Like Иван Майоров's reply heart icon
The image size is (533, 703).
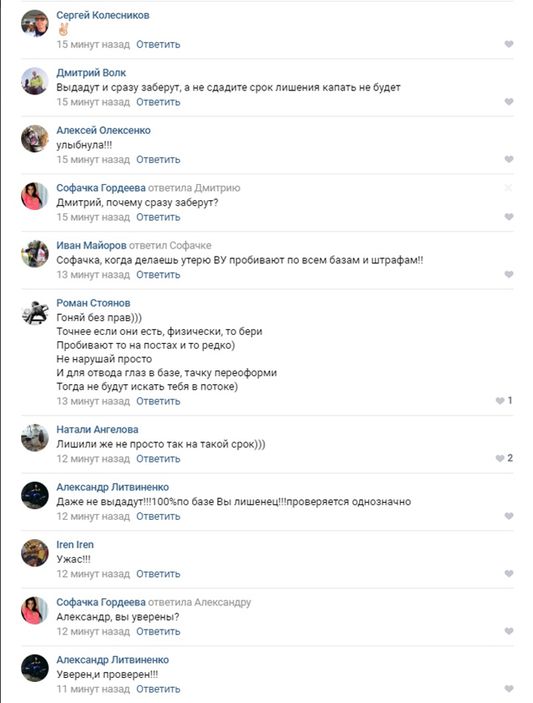508,274
